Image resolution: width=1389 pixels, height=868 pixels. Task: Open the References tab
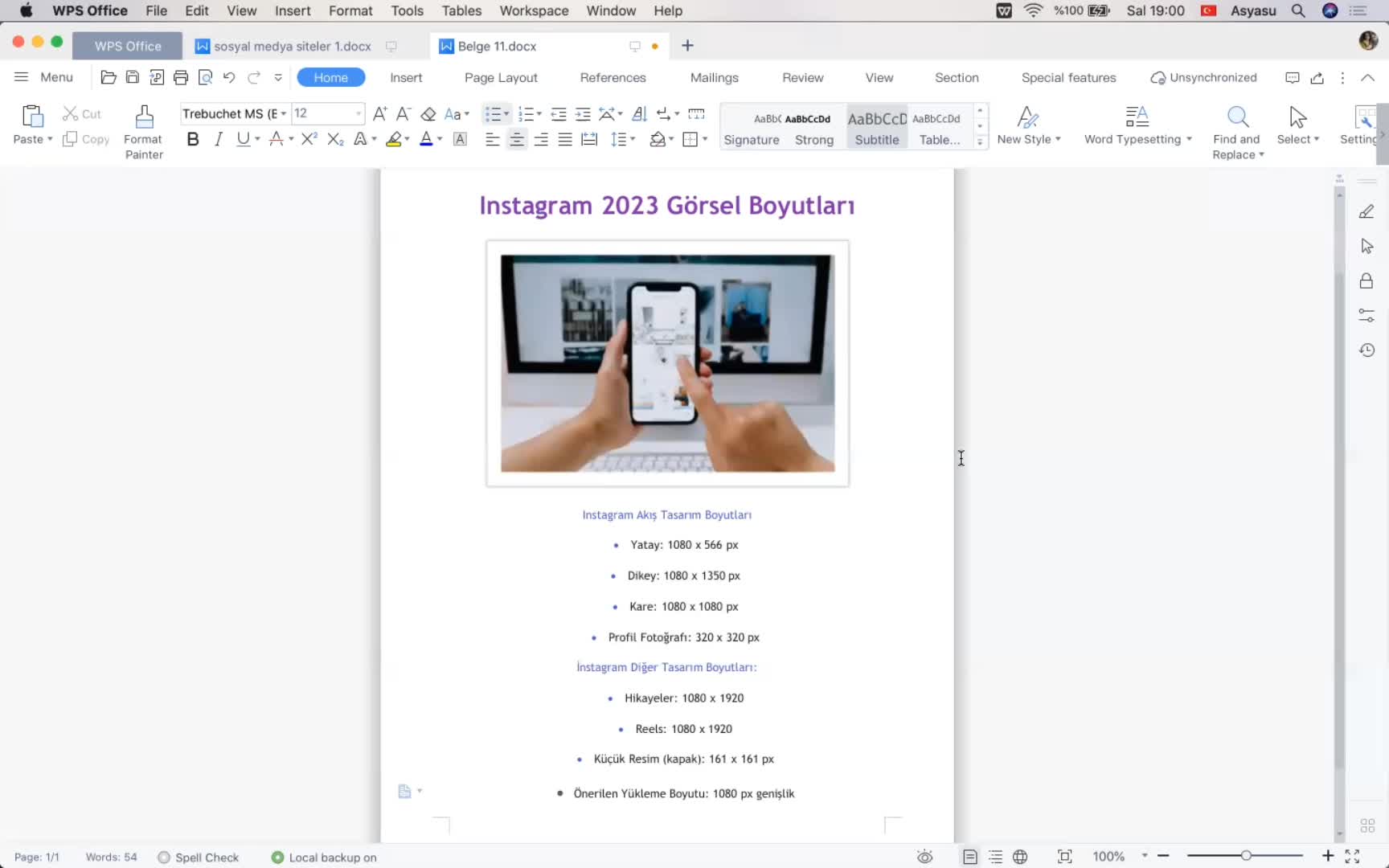613,77
